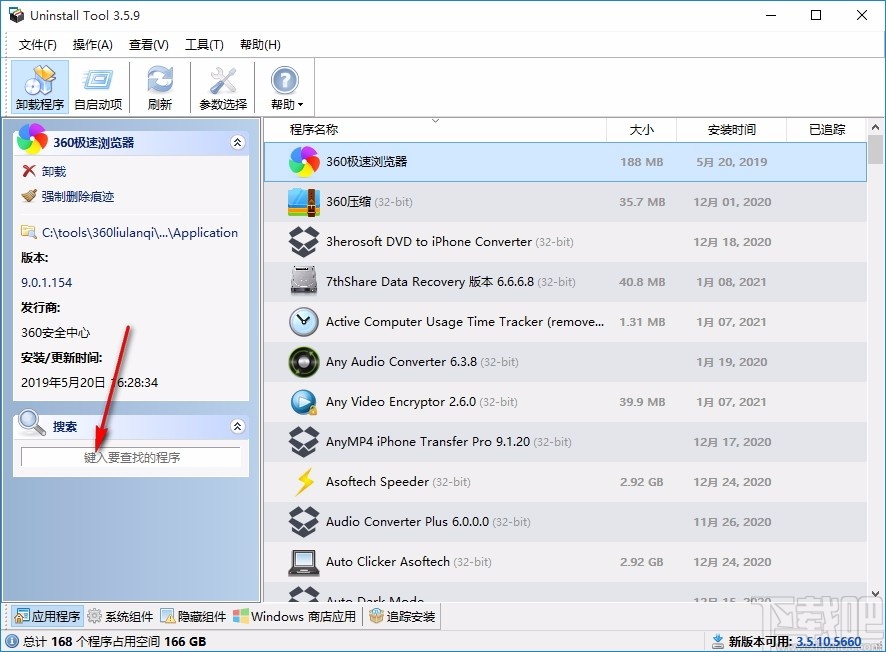Select 强制删除痕迹 force removal option
The width and height of the screenshot is (886, 652).
[x=30, y=196]
